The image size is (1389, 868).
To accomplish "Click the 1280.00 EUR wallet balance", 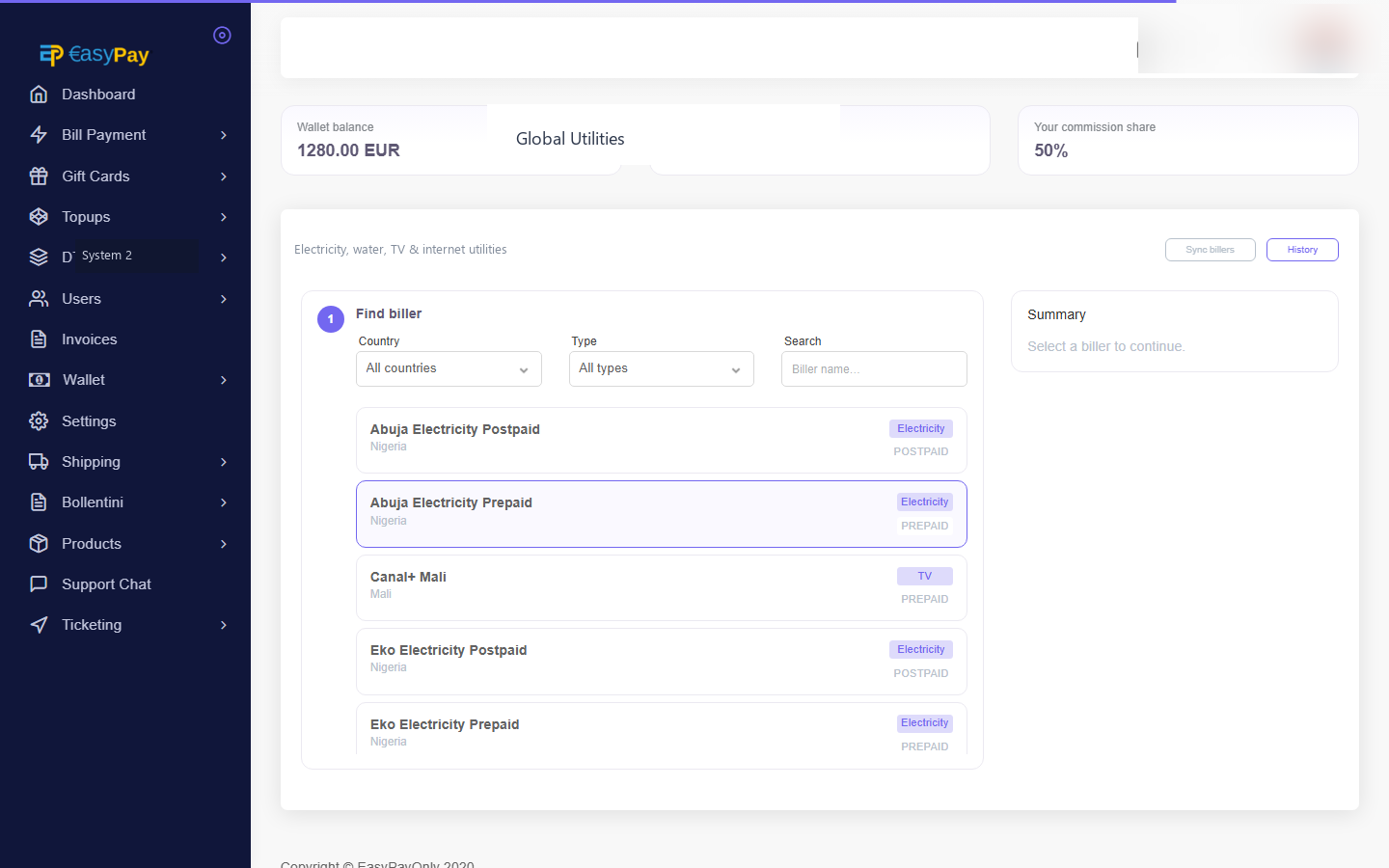I will [348, 150].
